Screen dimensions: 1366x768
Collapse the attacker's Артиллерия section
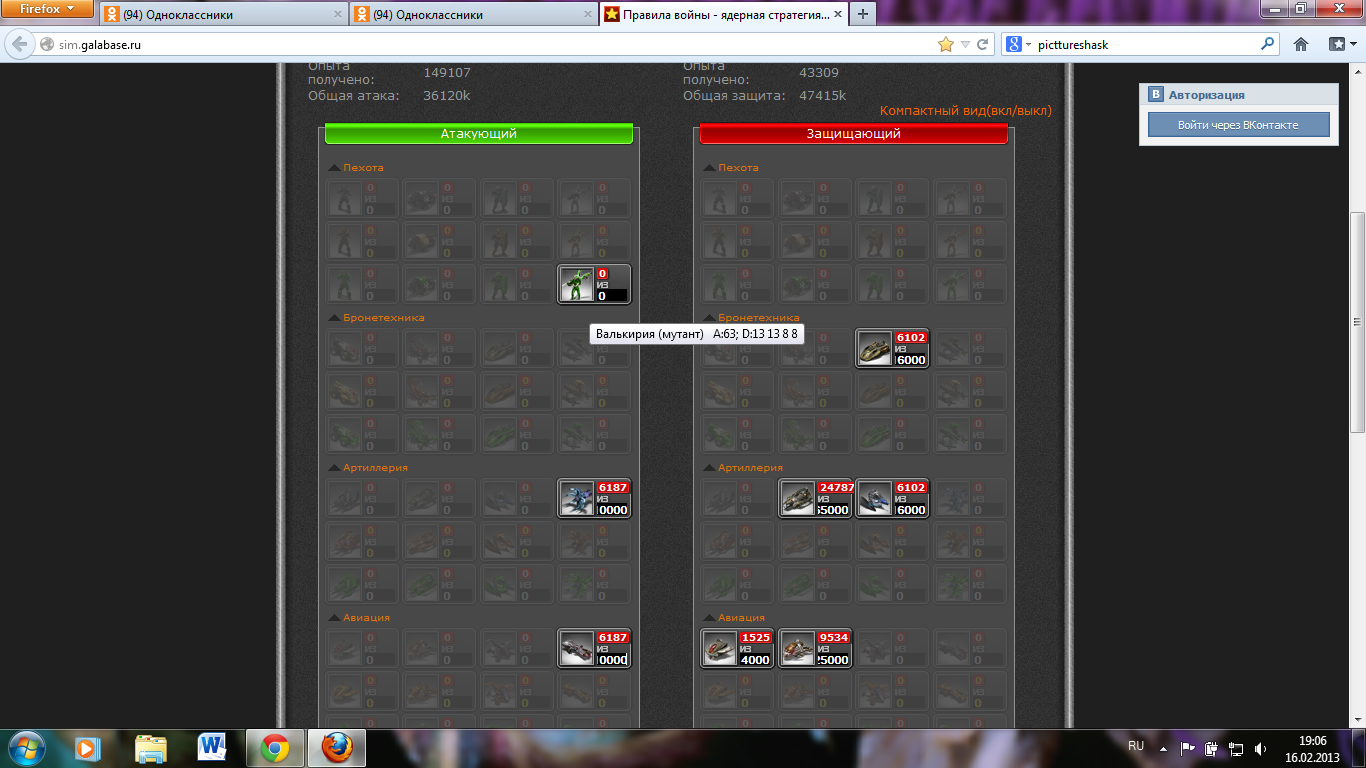coord(335,468)
